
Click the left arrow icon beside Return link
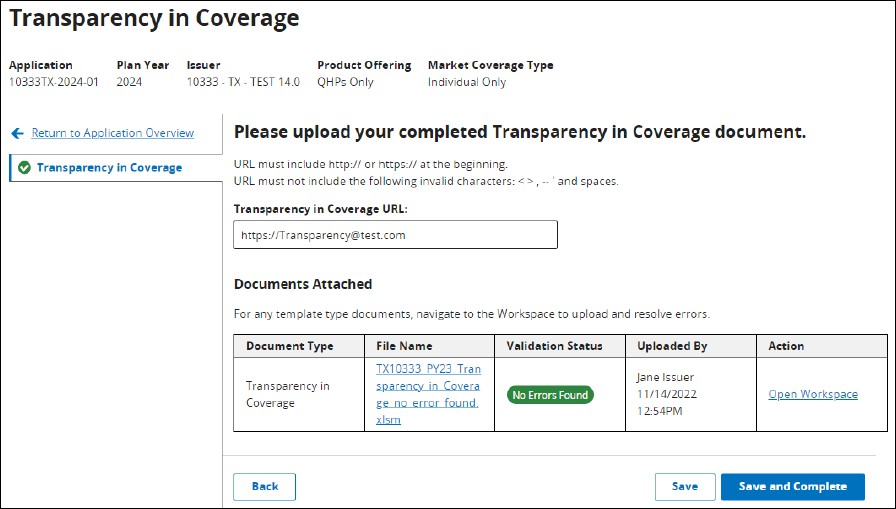click(18, 133)
